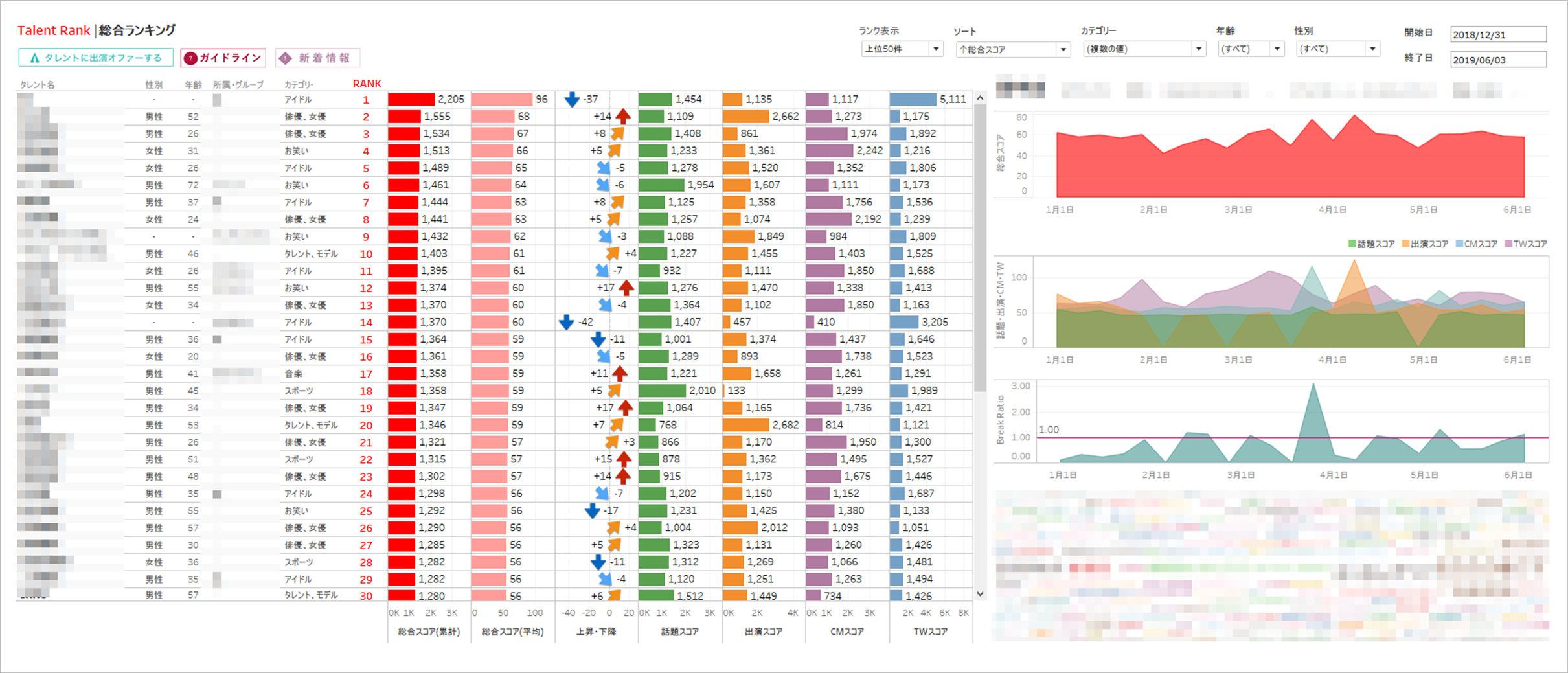1568x673 pixels.
Task: Click the light blue falling arrow in rank 5 row
Action: (604, 168)
